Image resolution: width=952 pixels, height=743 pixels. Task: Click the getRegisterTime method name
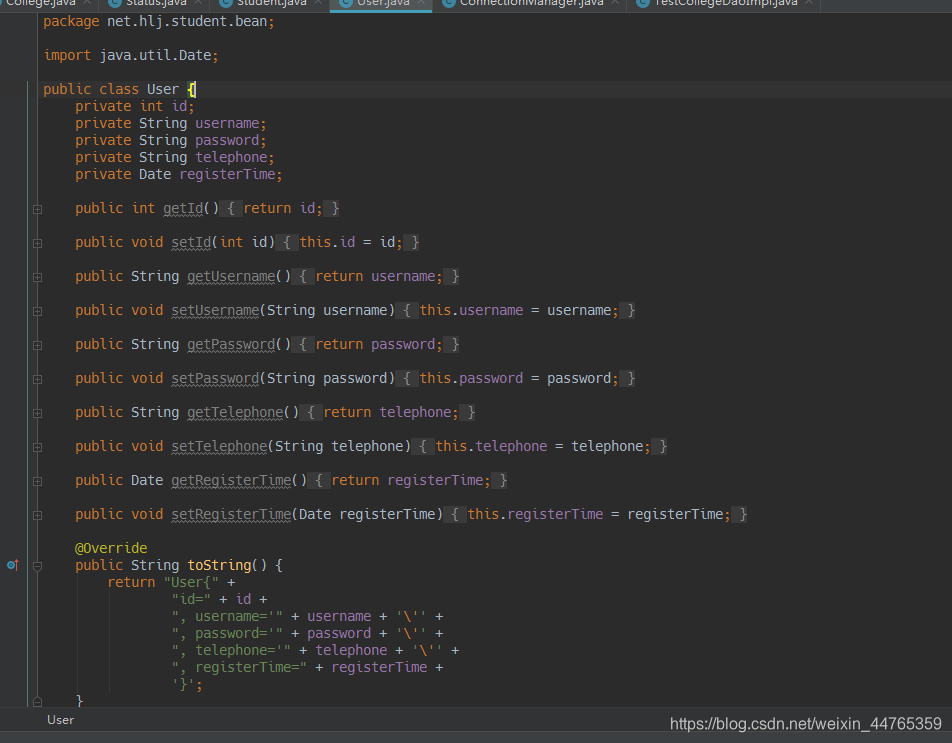[231, 480]
